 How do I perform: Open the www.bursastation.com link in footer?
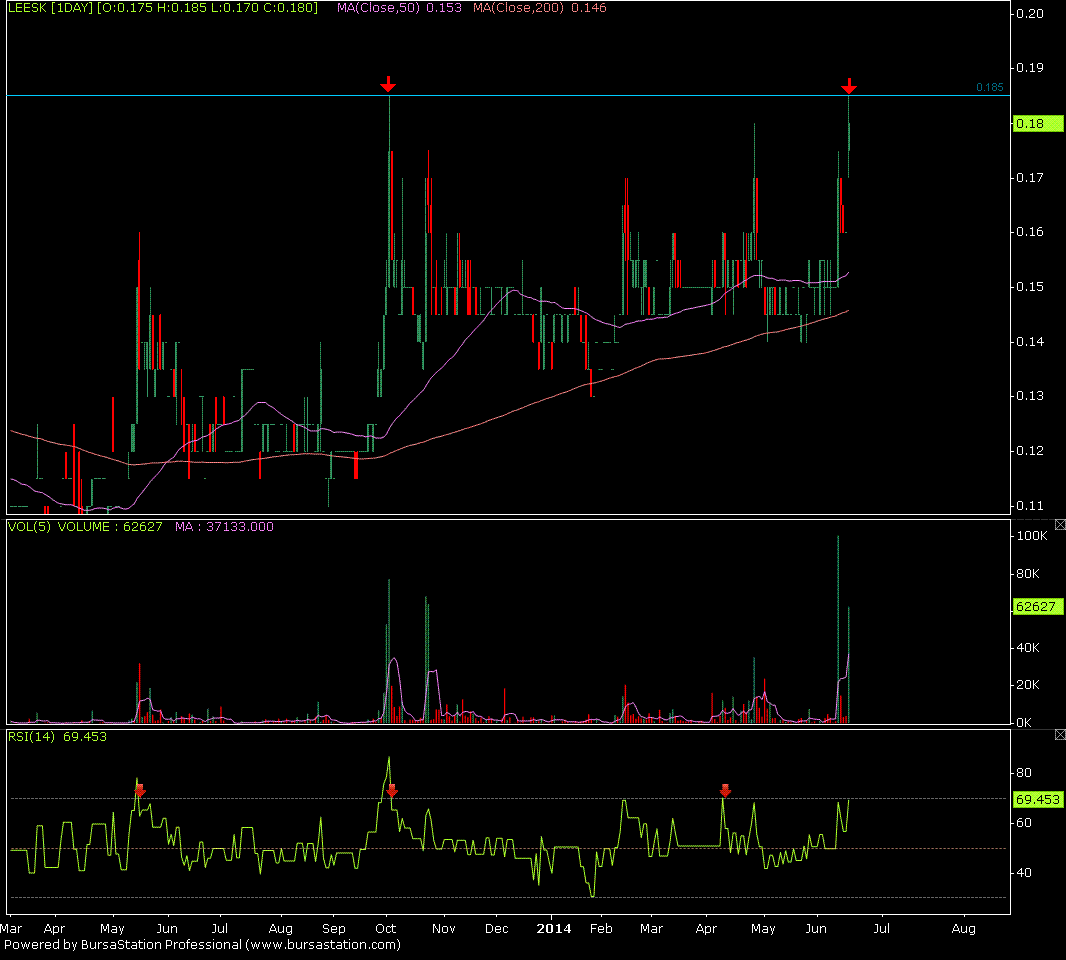point(323,945)
